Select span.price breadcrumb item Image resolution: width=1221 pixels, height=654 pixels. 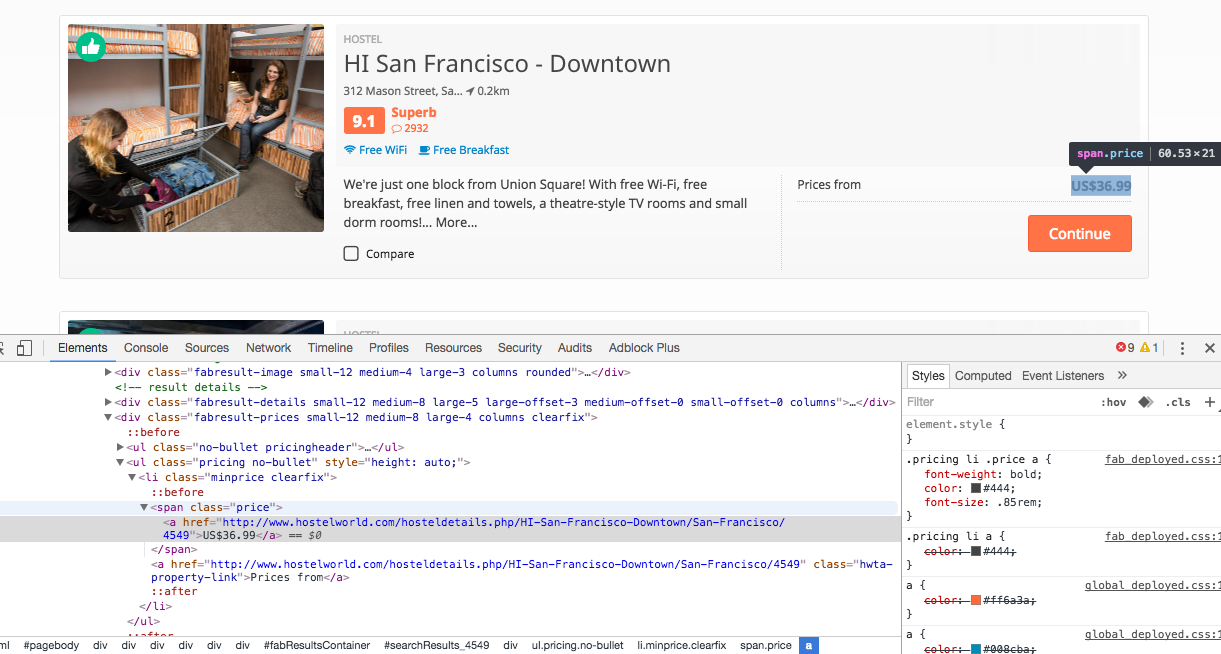[x=766, y=645]
